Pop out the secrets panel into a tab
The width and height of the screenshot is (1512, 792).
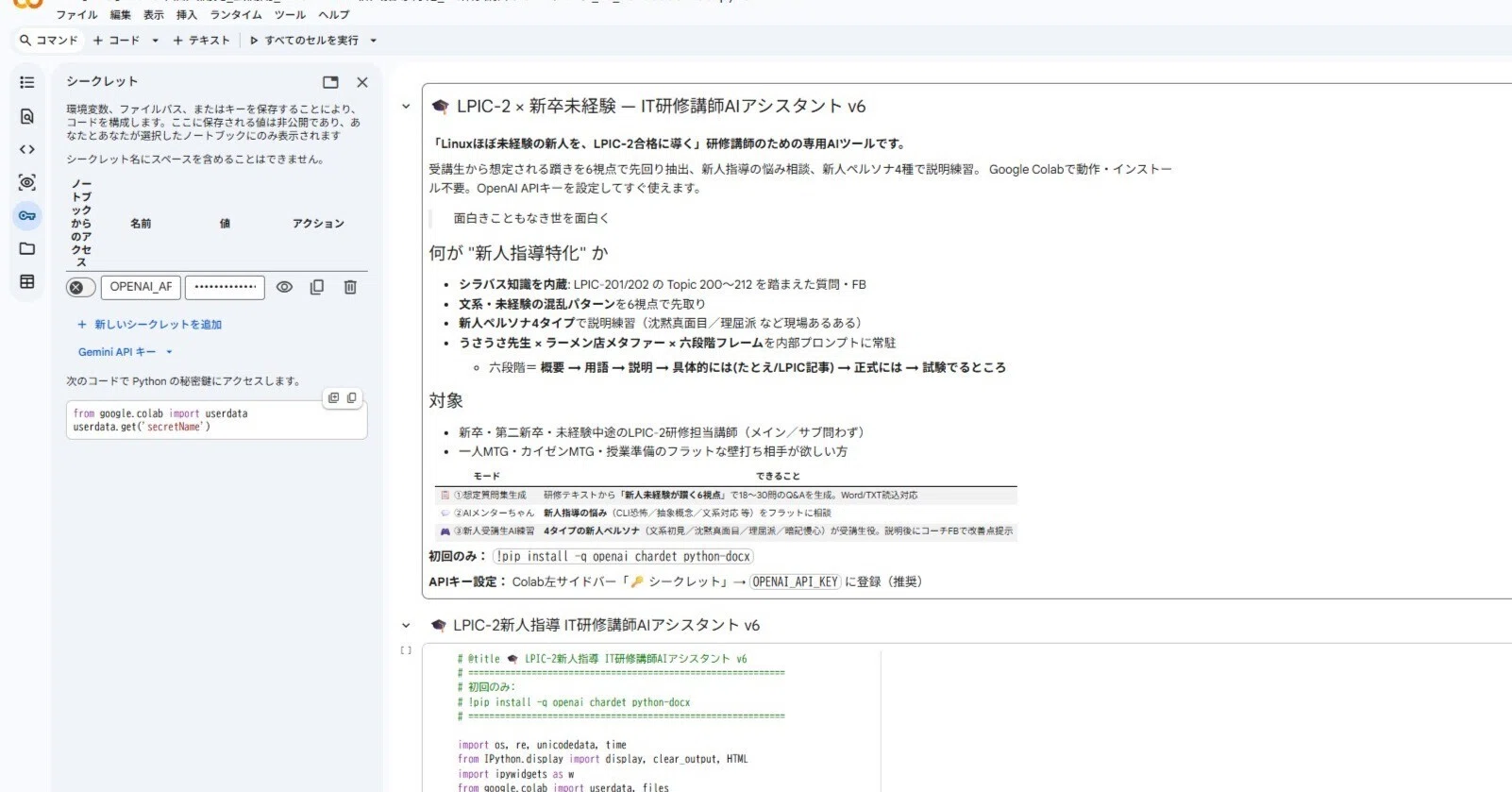330,82
